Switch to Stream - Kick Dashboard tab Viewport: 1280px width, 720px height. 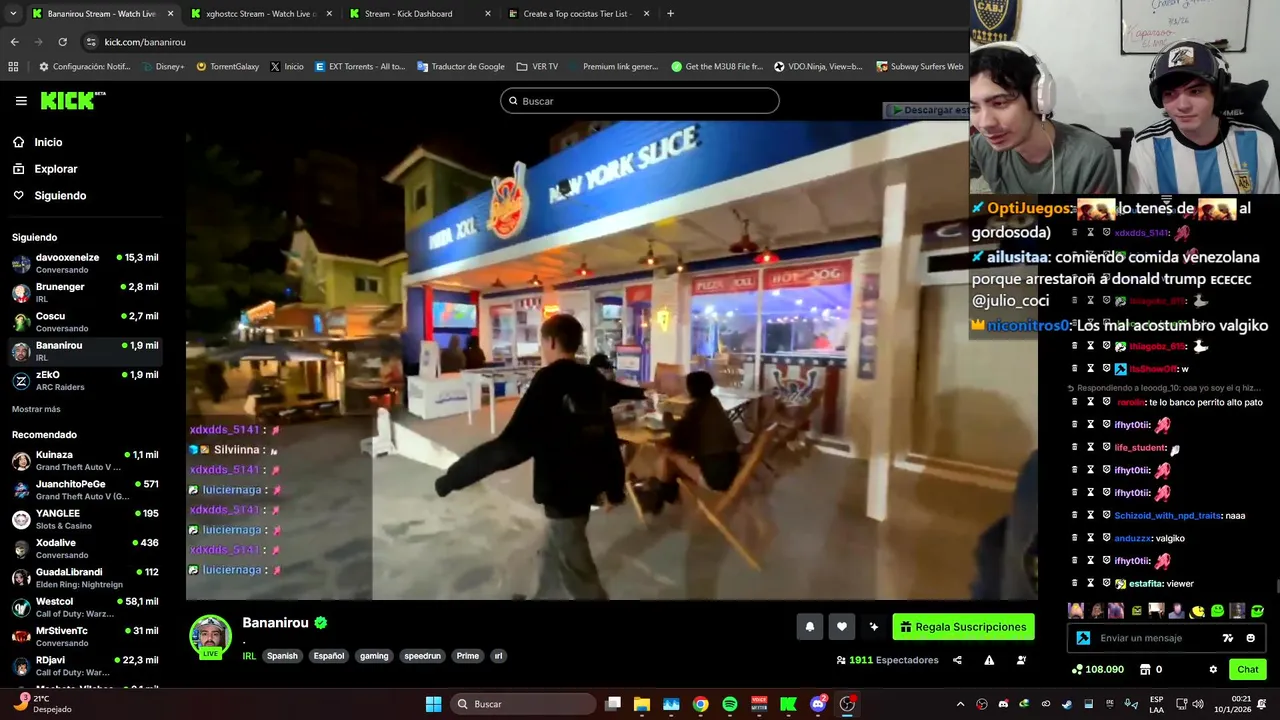coord(419,14)
